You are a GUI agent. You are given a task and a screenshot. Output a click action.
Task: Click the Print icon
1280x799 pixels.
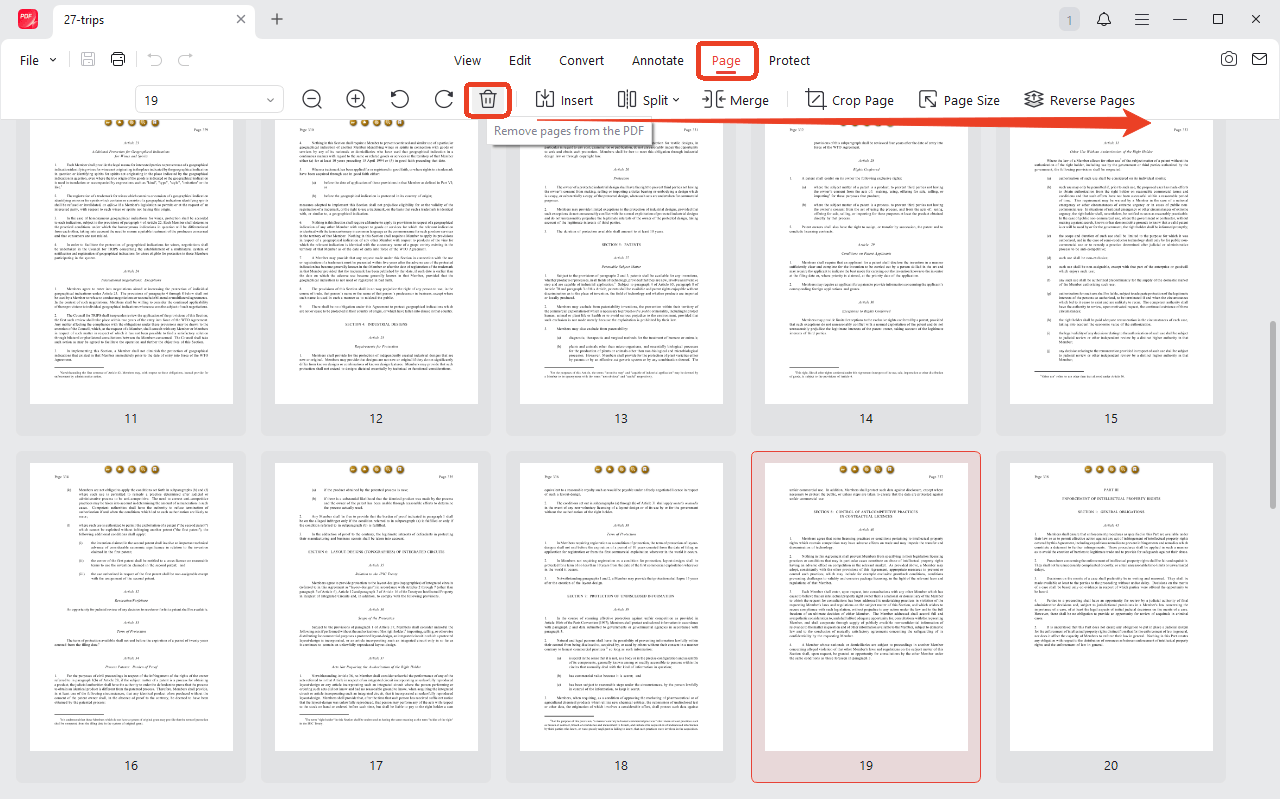tap(118, 60)
